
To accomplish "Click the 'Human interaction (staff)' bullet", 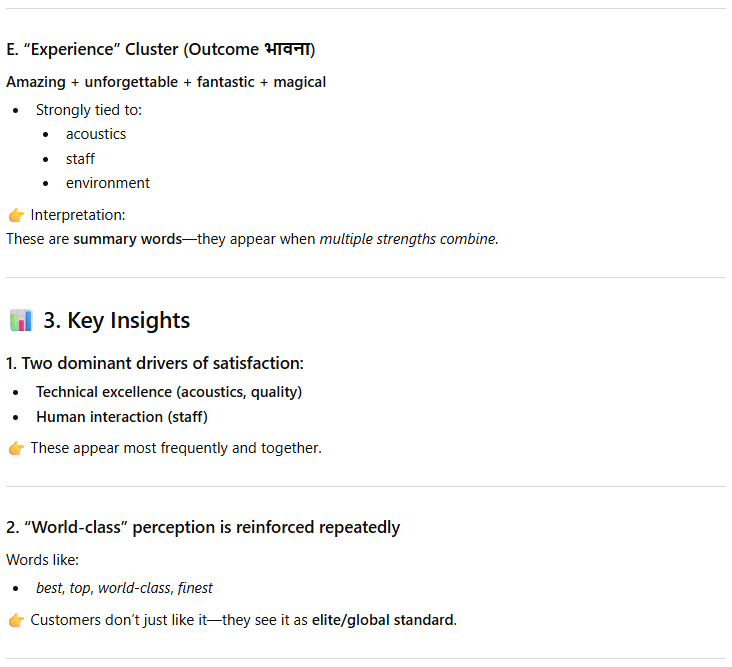I will (x=122, y=417).
